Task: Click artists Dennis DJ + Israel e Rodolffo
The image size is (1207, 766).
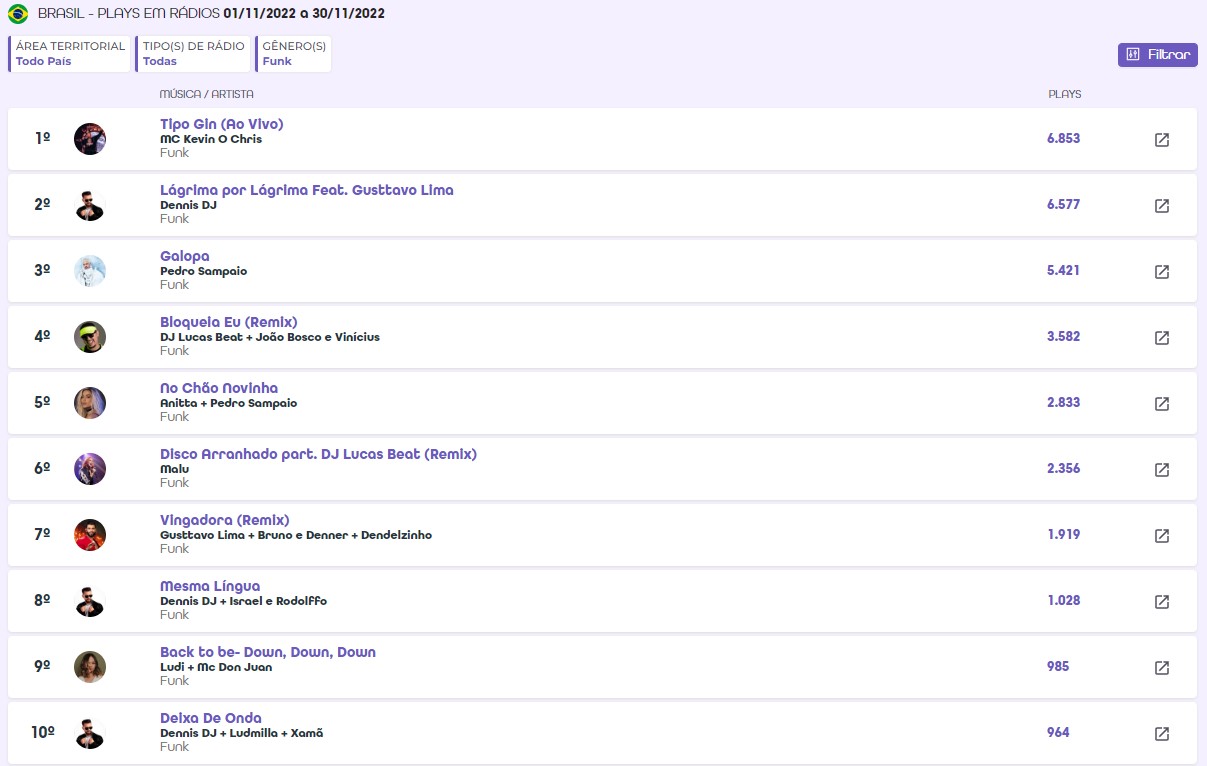Action: point(243,601)
